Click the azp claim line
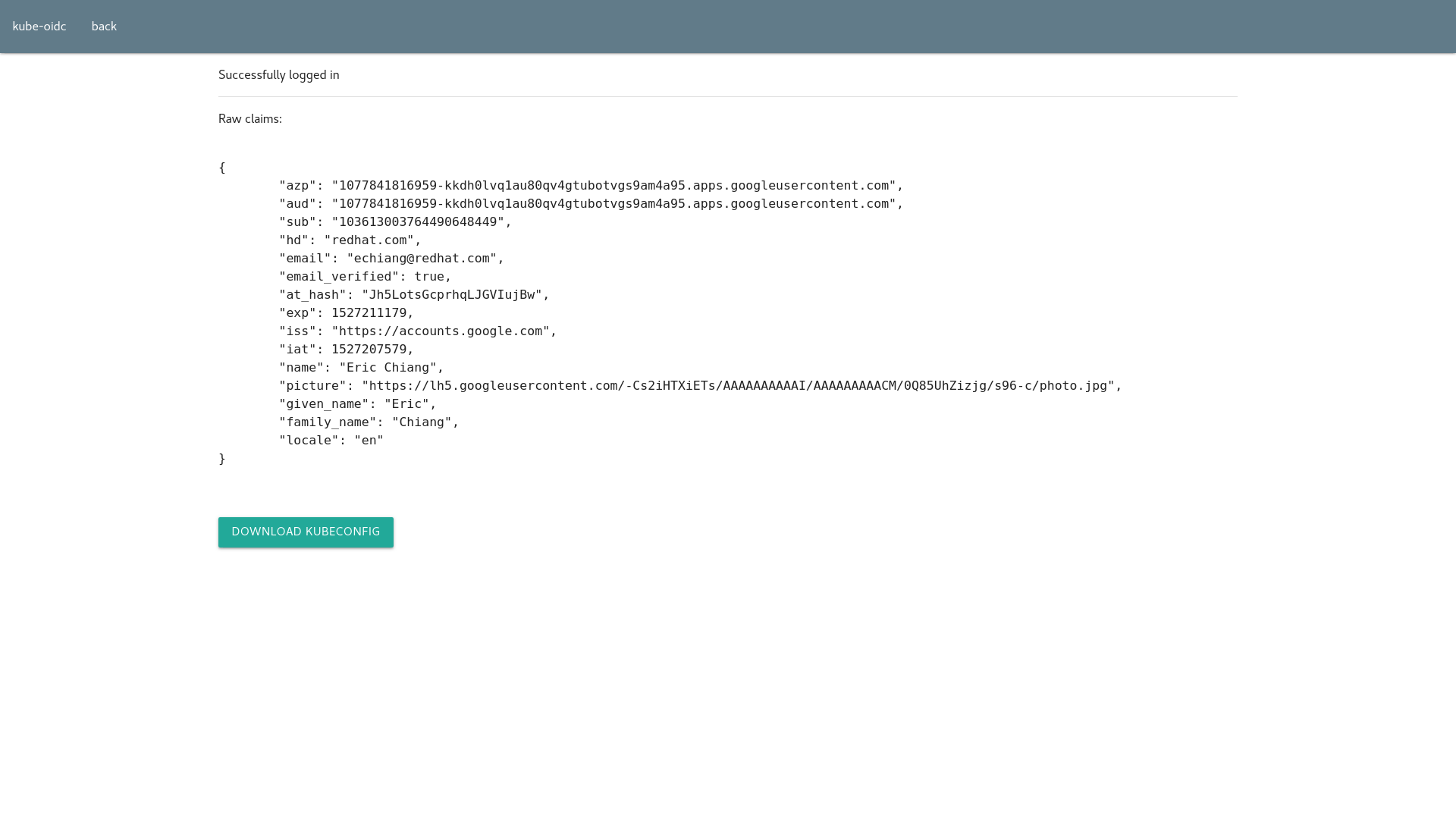Image resolution: width=1456 pixels, height=819 pixels. [591, 186]
